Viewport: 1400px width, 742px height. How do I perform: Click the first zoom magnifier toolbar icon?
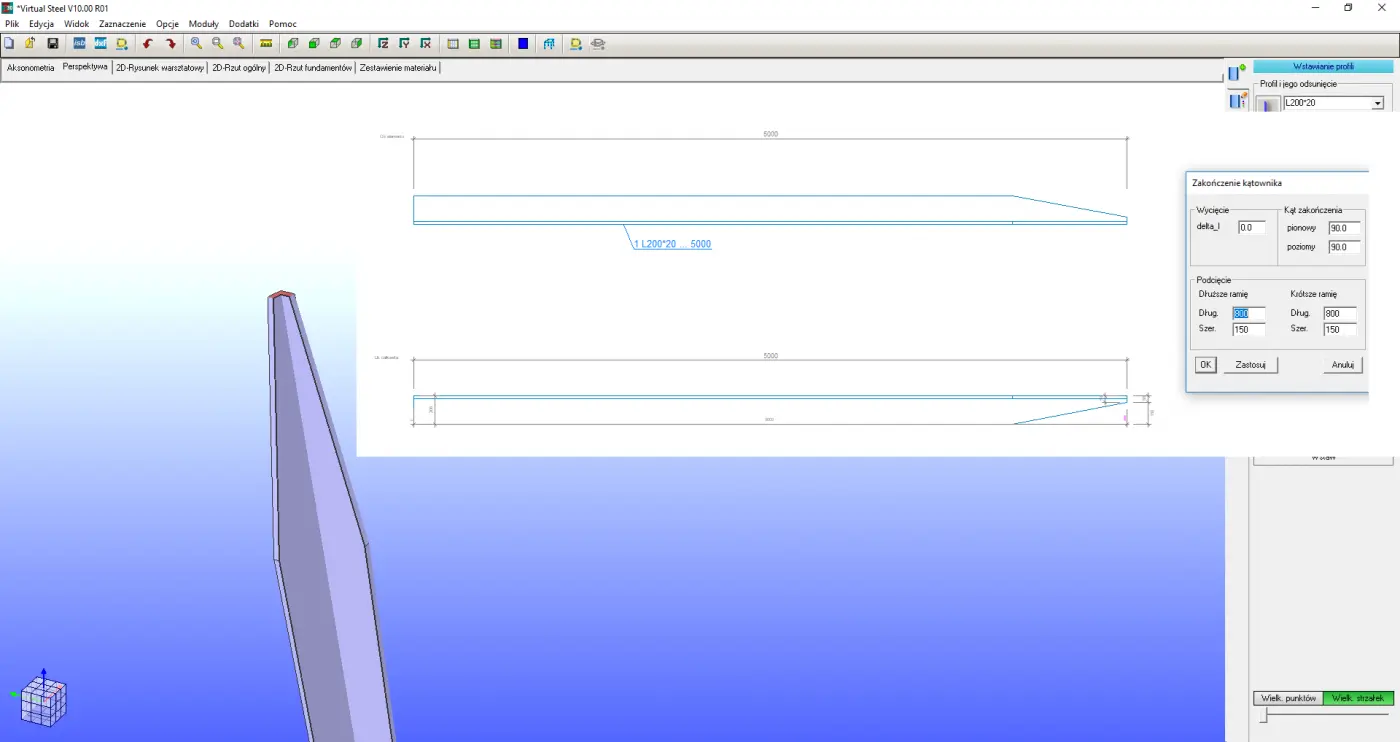point(196,44)
